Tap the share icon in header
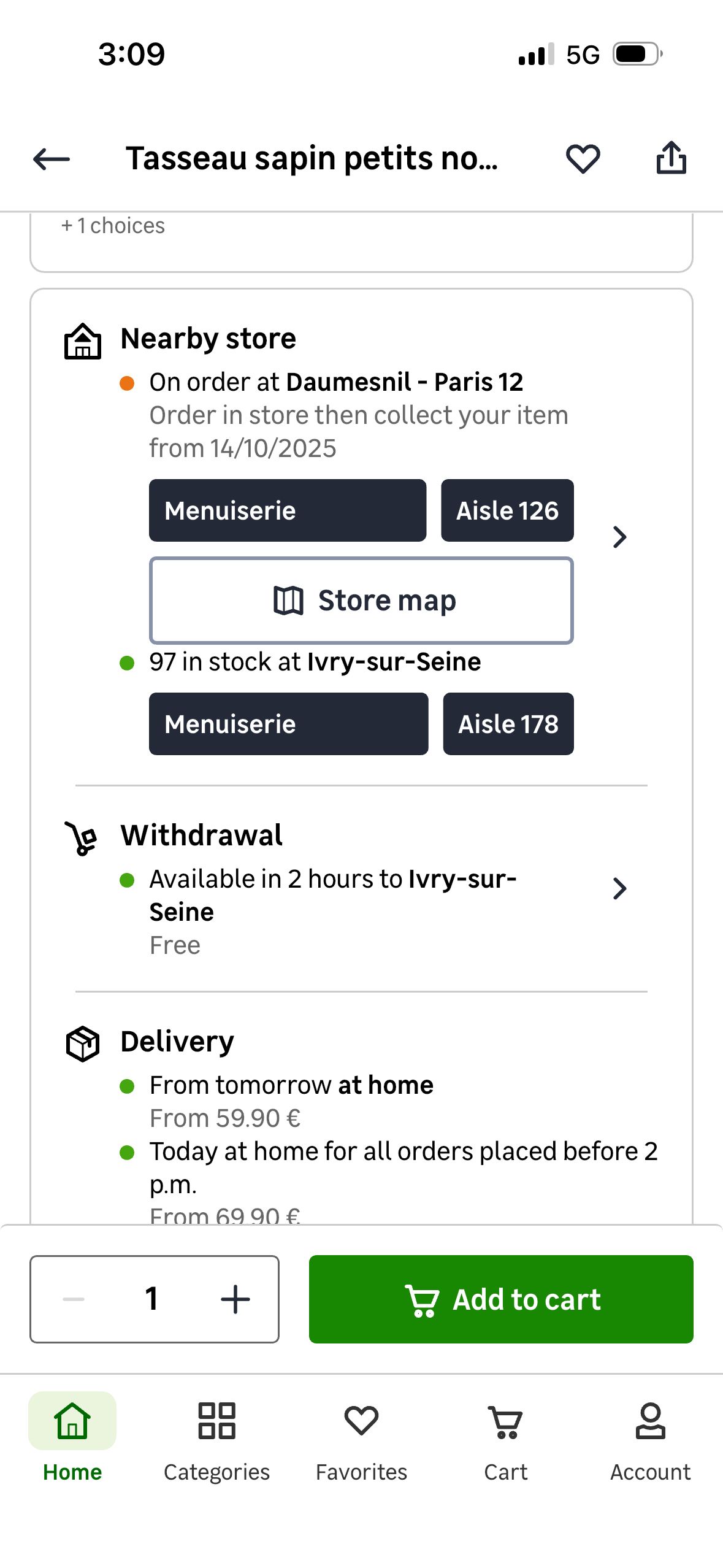 coord(671,158)
